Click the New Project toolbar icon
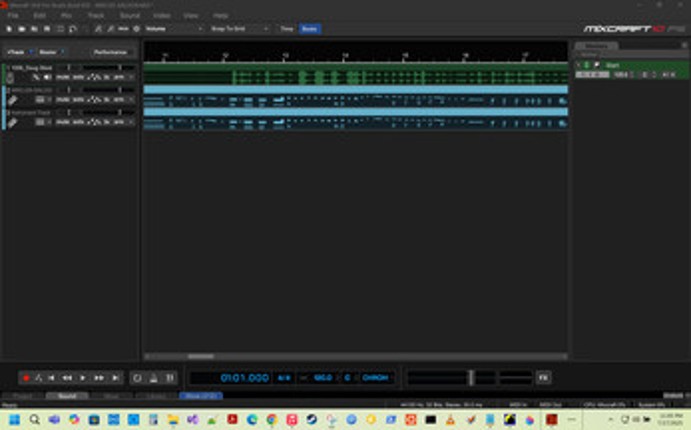 9,29
